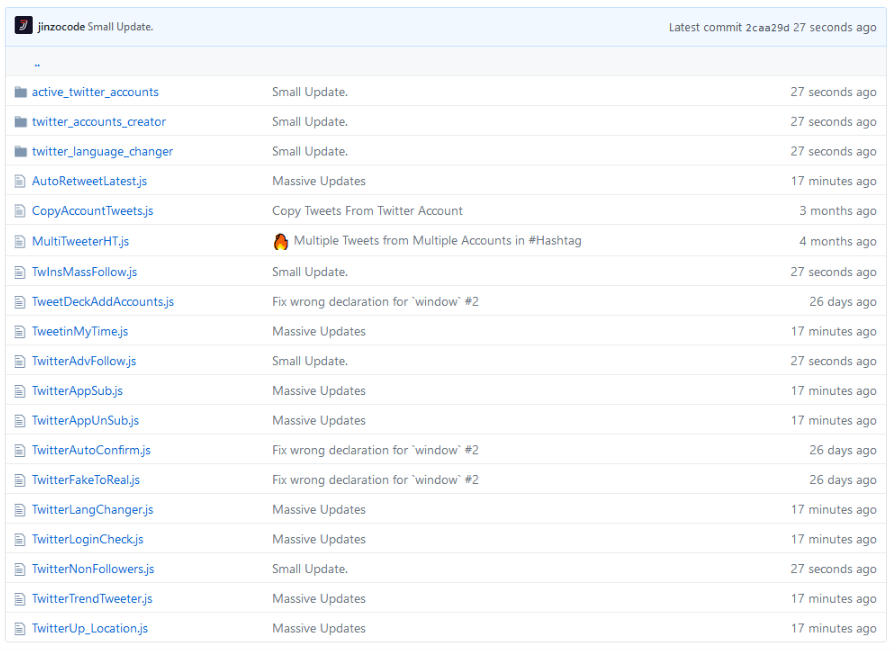
Task: Click '27 seconds ago' in Latest commit header
Action: pyautogui.click(x=835, y=27)
